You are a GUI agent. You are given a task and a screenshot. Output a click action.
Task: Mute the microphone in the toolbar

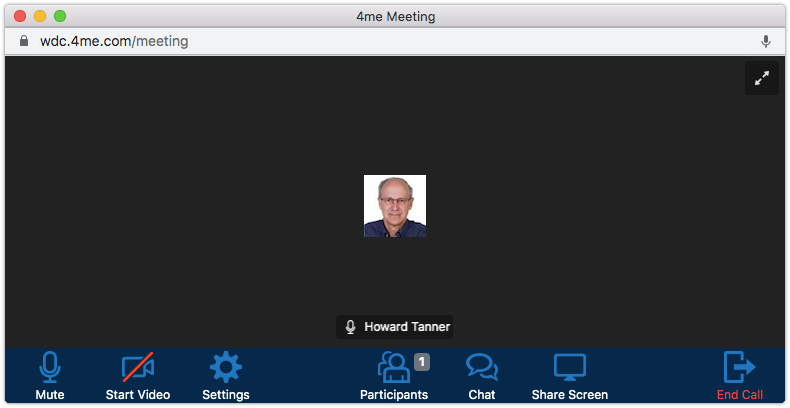49,376
